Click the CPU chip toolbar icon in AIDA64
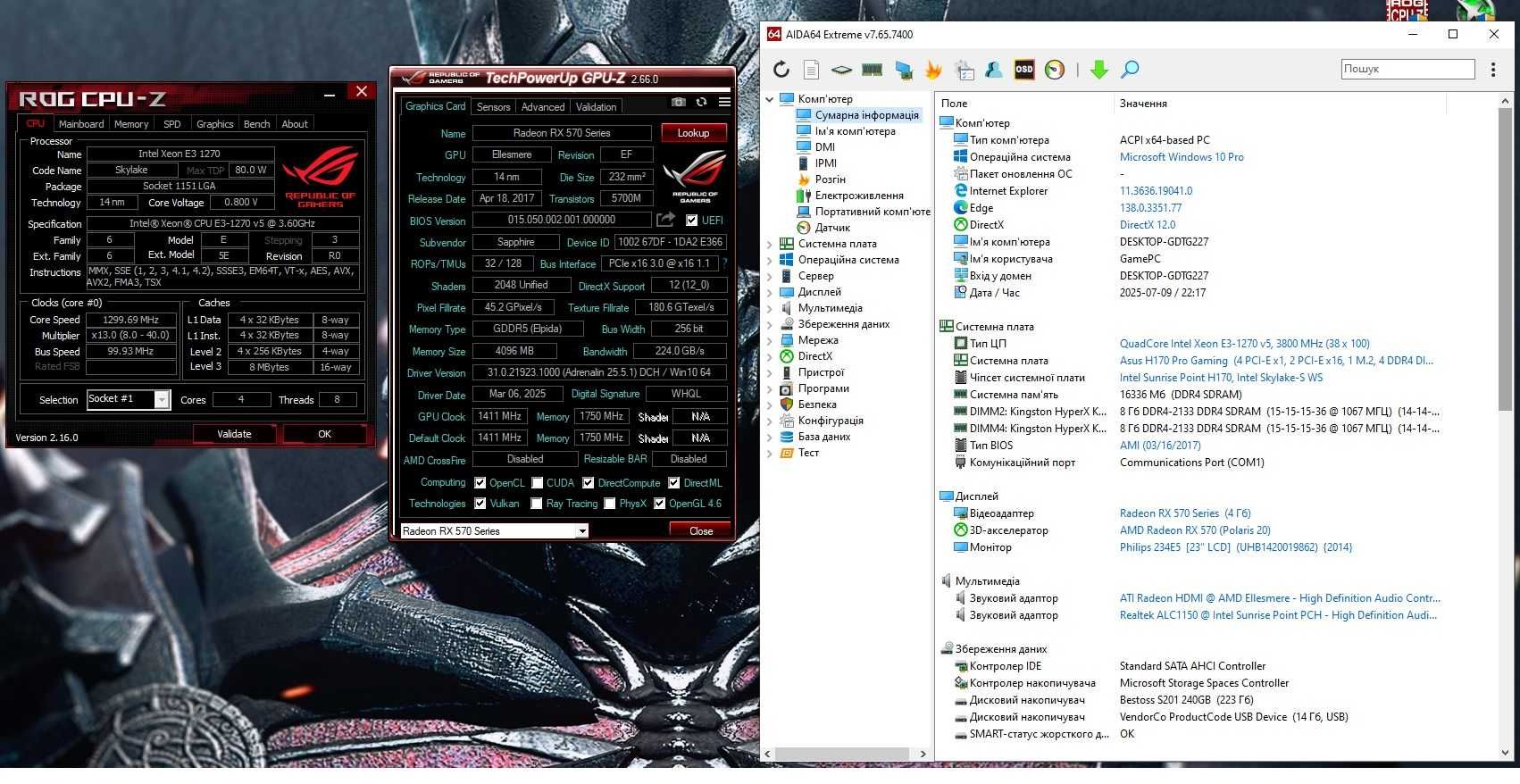 tap(841, 70)
